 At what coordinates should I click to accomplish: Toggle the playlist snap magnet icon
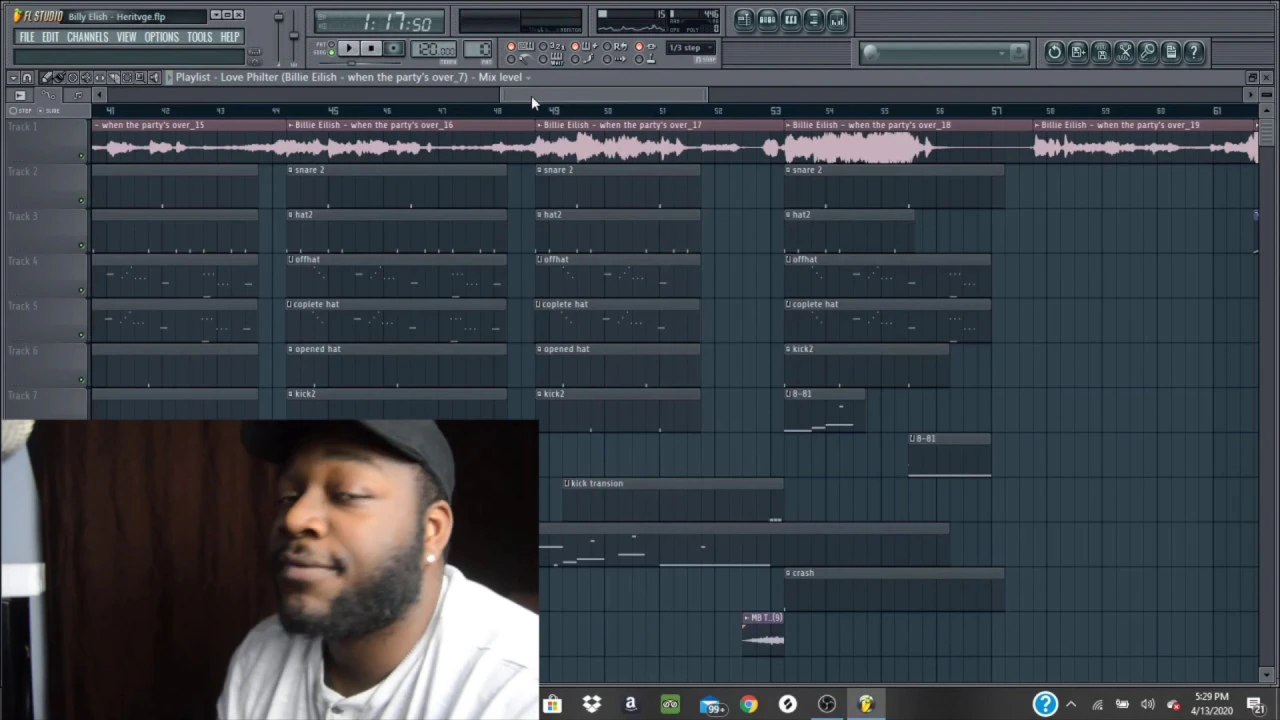(x=27, y=78)
